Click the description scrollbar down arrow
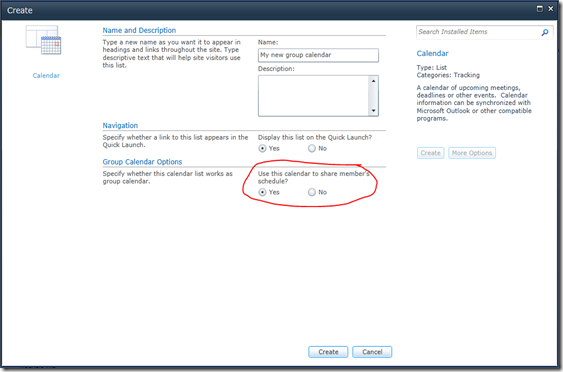 coord(373,111)
